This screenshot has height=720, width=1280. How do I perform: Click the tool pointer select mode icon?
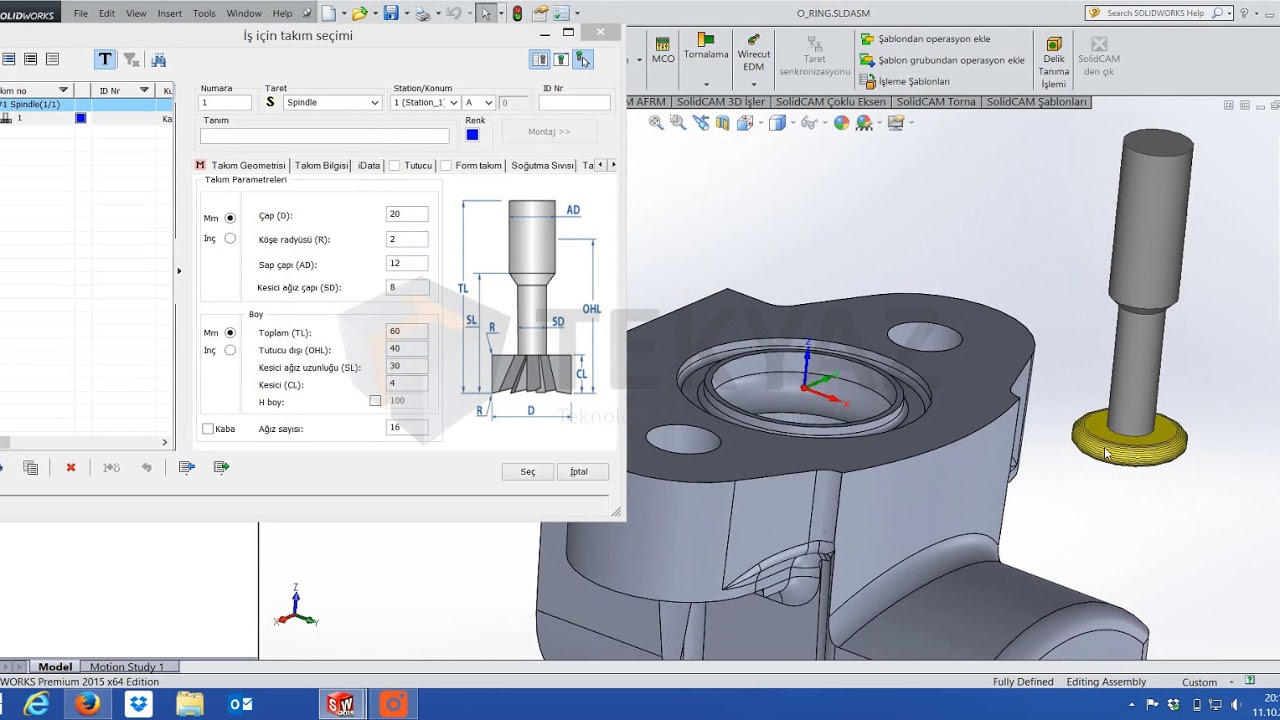coord(583,60)
